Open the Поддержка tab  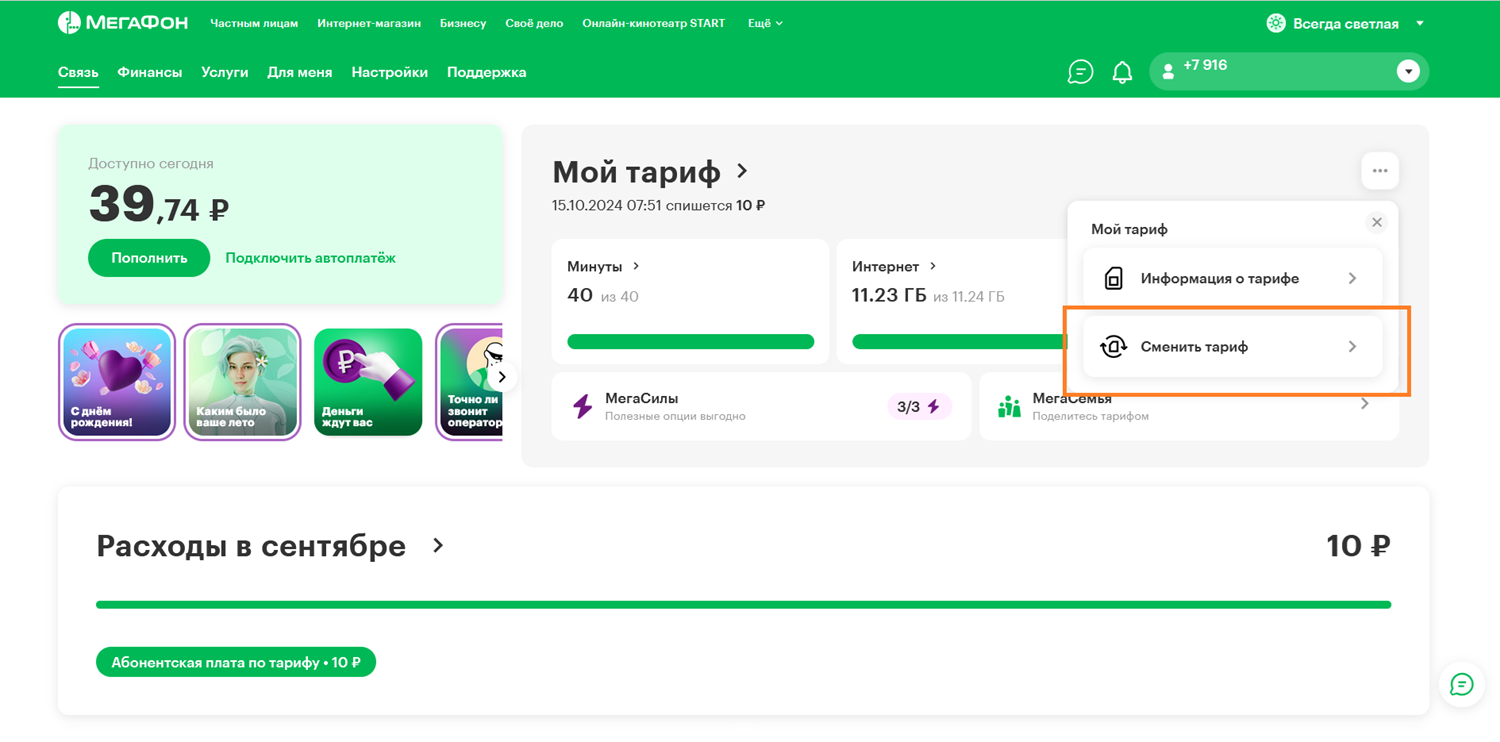tap(487, 72)
